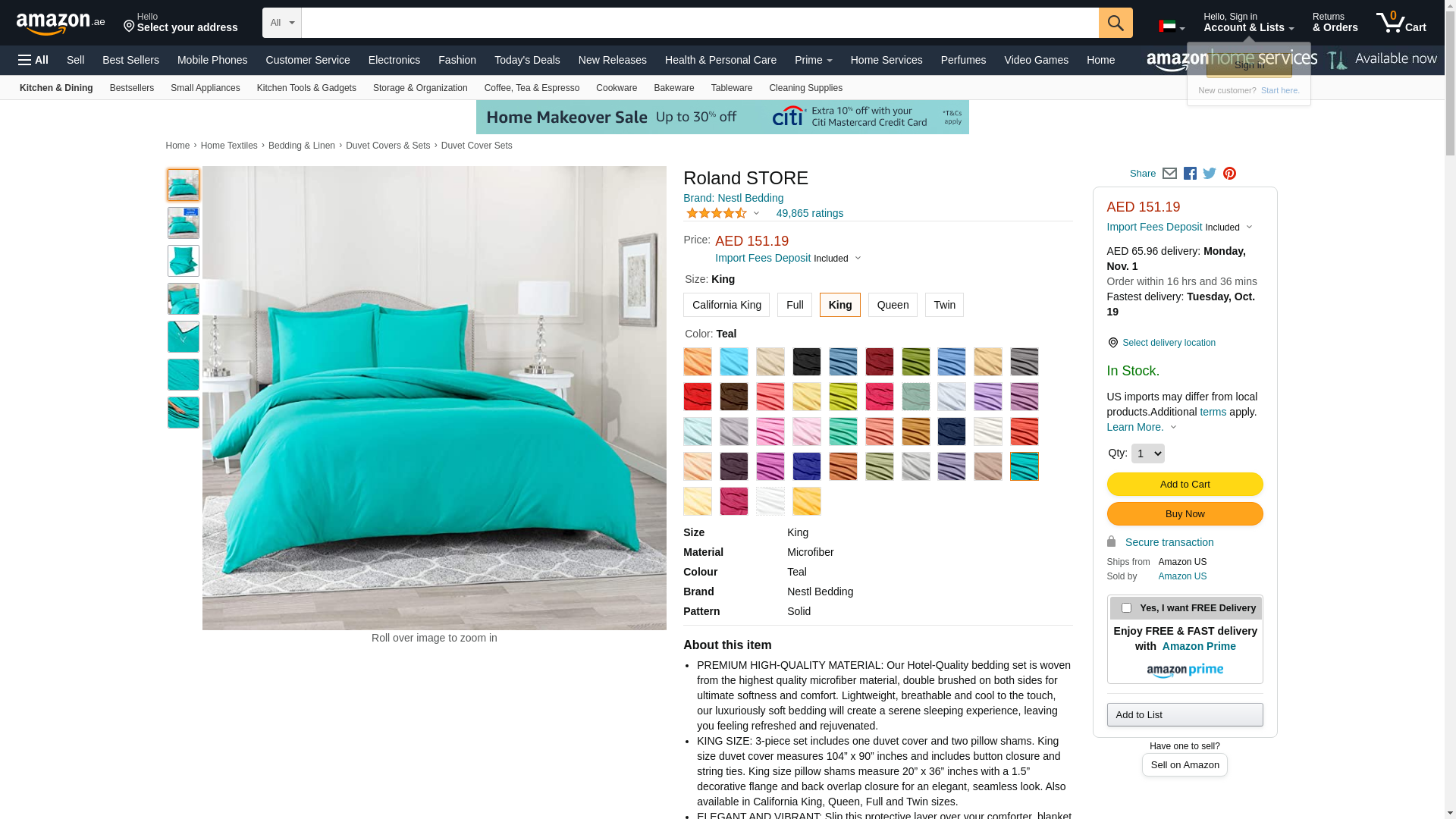Open Today's Deals in navigation bar
1456x819 pixels.
[x=527, y=60]
